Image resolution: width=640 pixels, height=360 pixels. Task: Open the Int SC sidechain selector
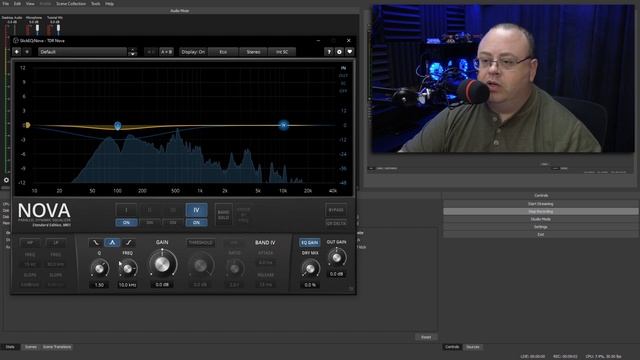click(x=282, y=52)
